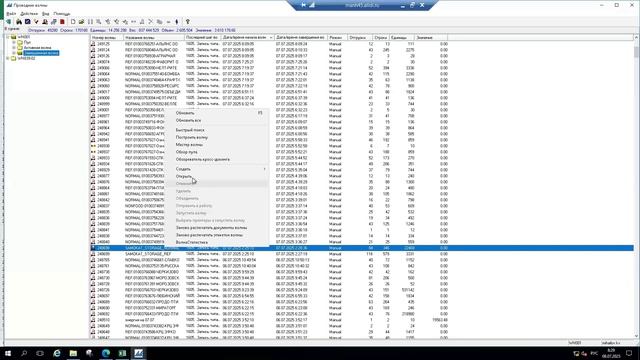This screenshot has width=640, height=360.
Task: Sort by Номер волны column header
Action: (107, 38)
